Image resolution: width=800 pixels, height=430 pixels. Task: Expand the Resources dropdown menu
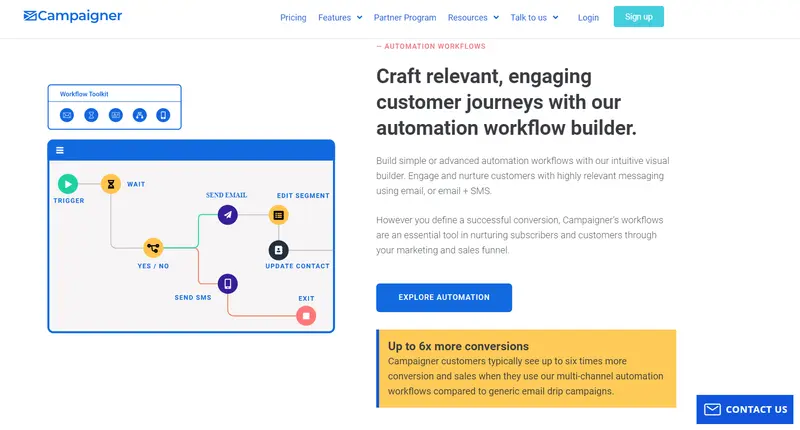click(x=473, y=17)
